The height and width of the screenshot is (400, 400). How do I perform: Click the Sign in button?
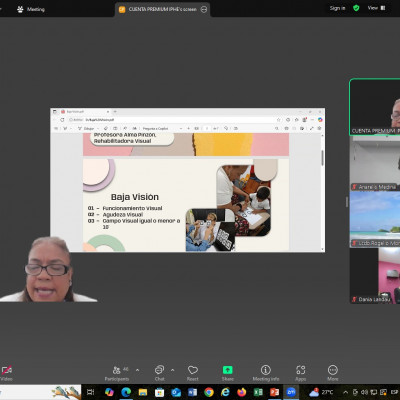[x=337, y=8]
